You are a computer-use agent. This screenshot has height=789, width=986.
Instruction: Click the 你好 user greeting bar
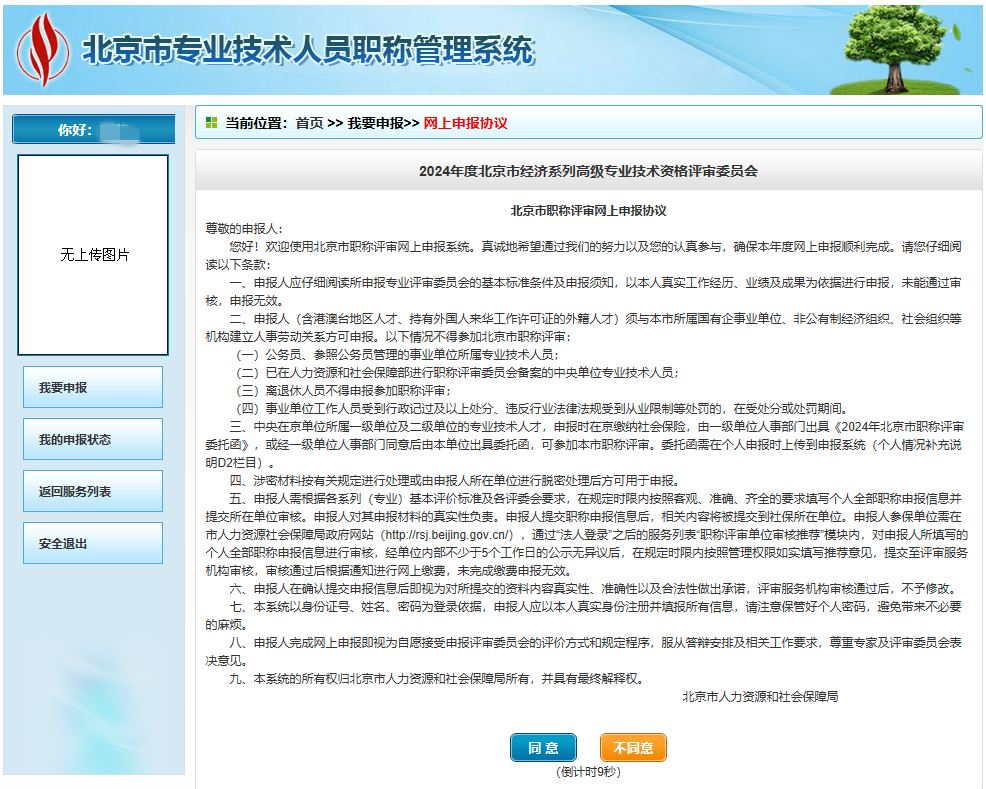click(x=92, y=128)
